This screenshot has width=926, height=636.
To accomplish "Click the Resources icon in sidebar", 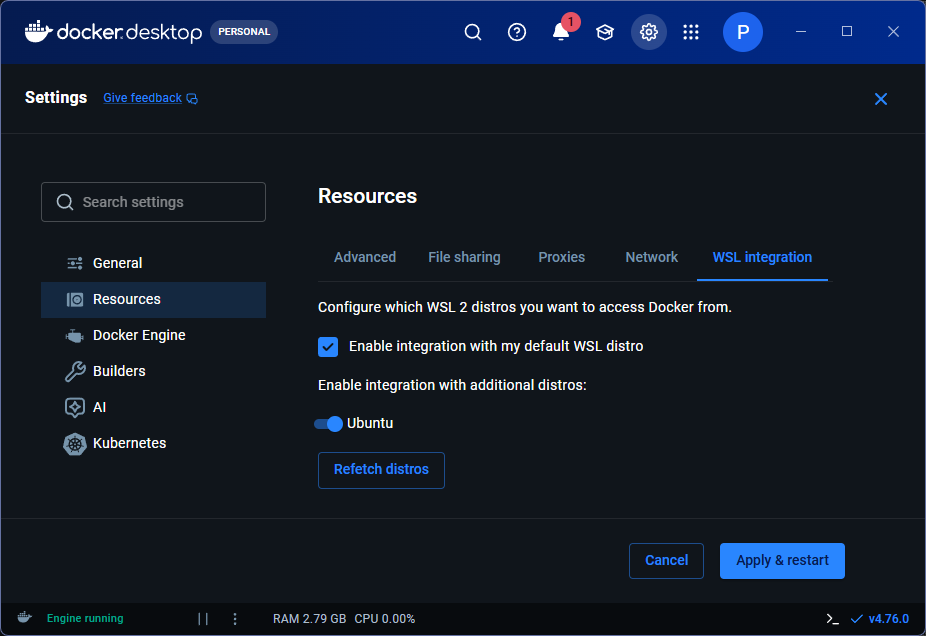I will click(75, 299).
